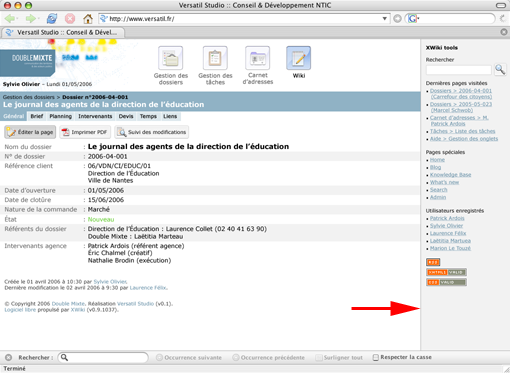This screenshot has height=373, width=510.
Task: Open the What's new link
Action: (444, 182)
